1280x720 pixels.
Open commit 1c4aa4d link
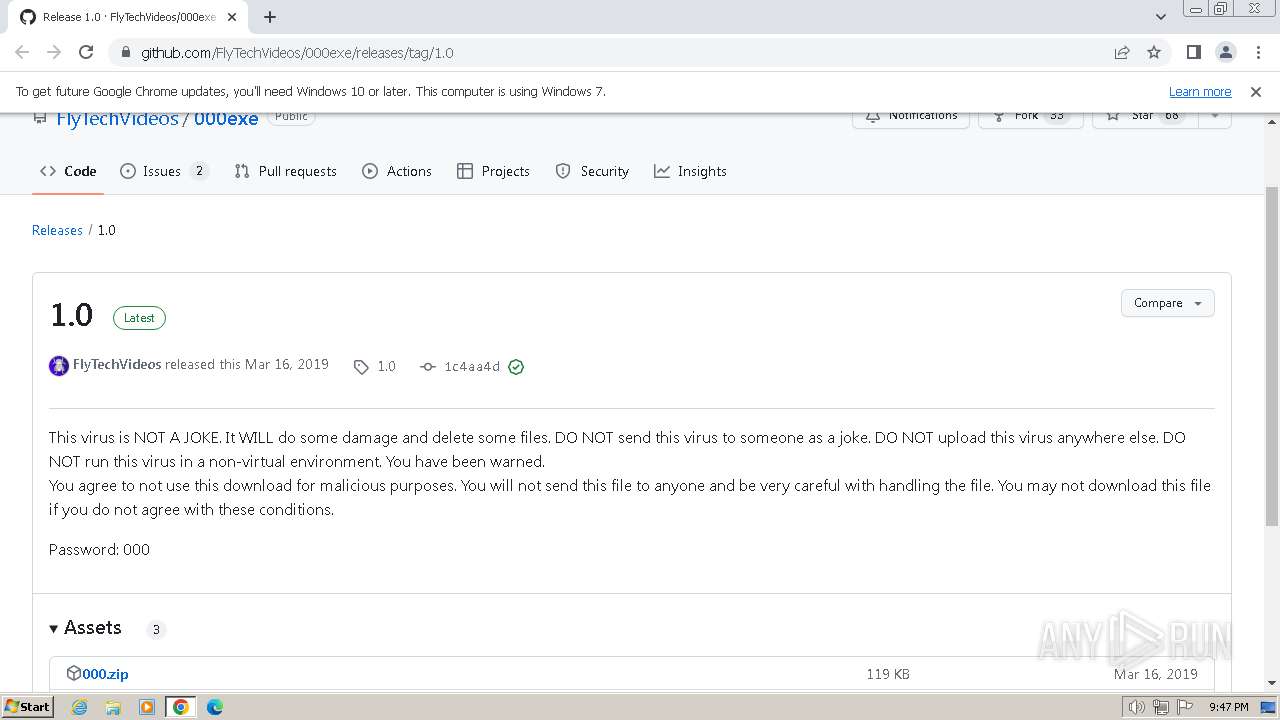coord(461,367)
